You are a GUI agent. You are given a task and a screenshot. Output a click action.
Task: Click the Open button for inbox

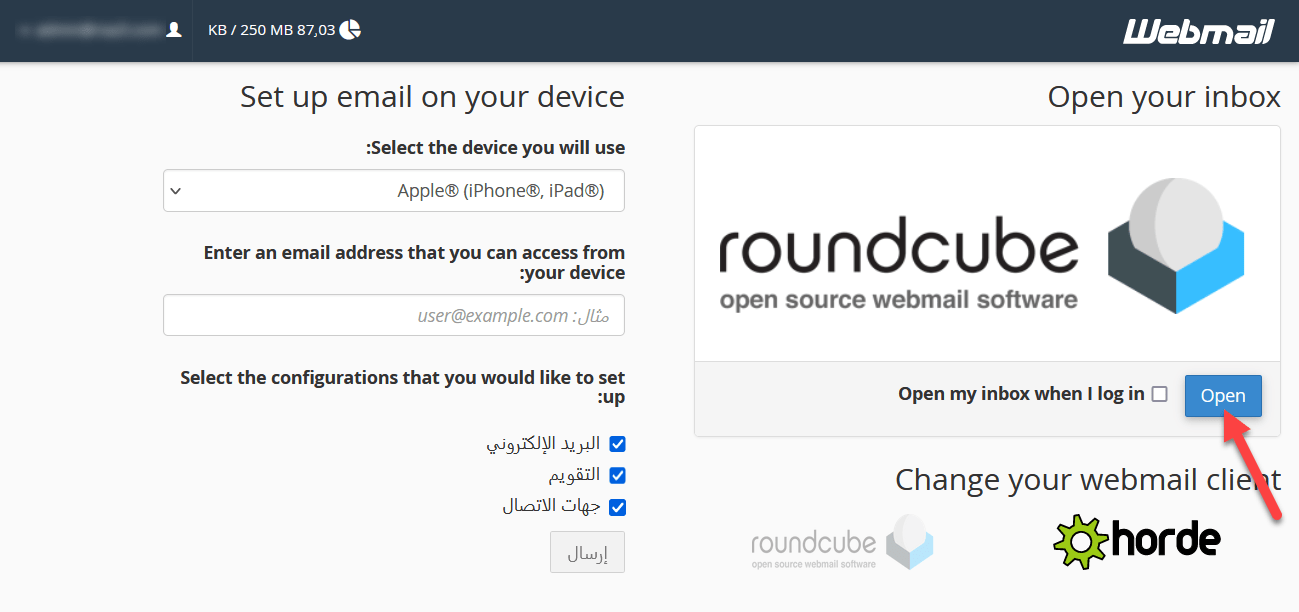(1223, 396)
